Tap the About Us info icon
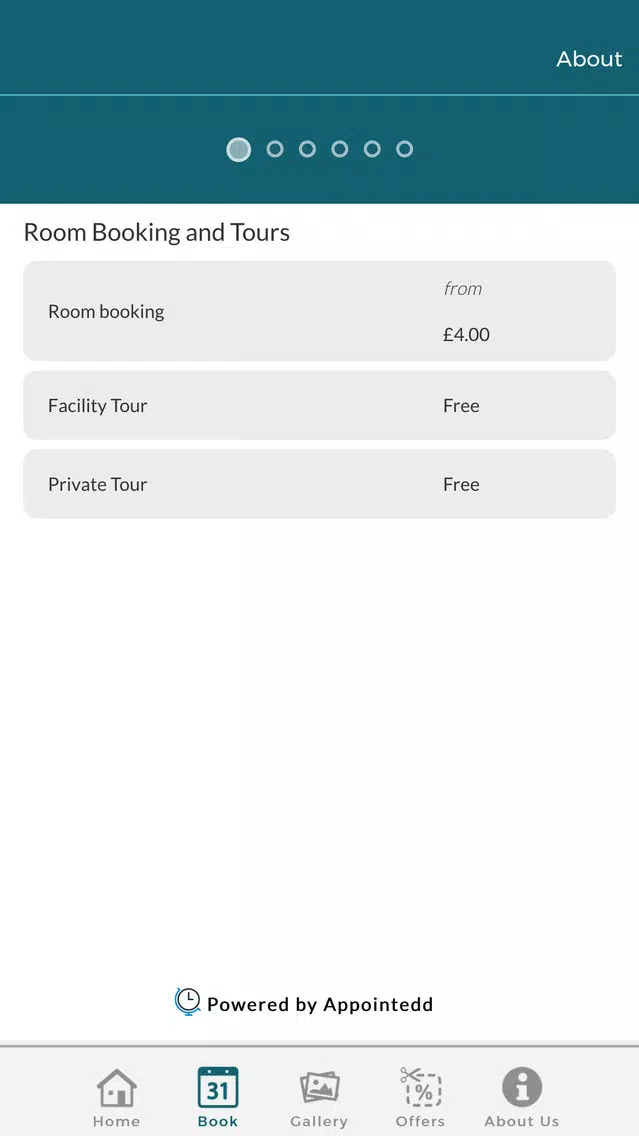The image size is (639, 1136). (521, 1087)
